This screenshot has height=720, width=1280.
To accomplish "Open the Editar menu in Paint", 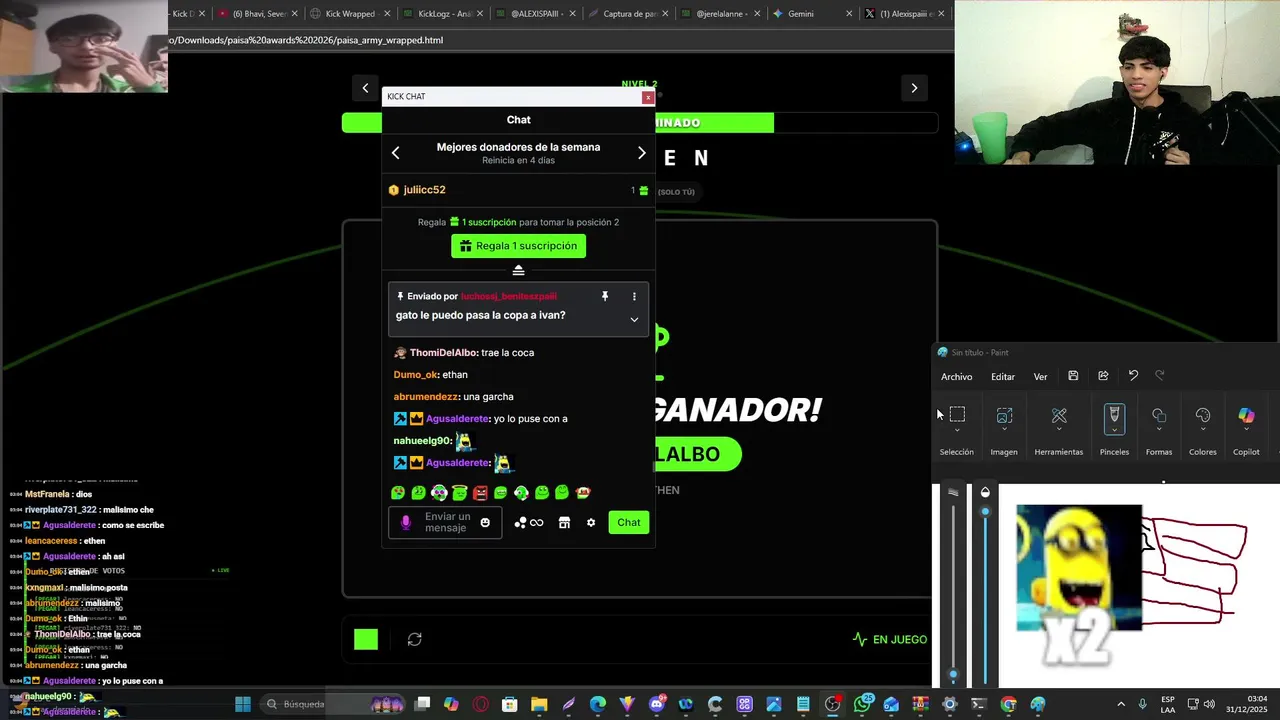I will 1003,377.
